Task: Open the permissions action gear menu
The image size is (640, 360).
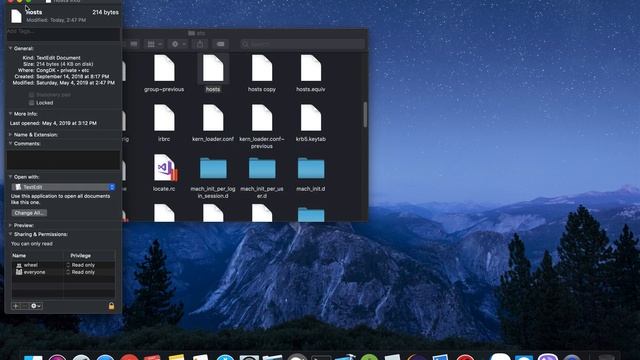Action: [x=36, y=306]
